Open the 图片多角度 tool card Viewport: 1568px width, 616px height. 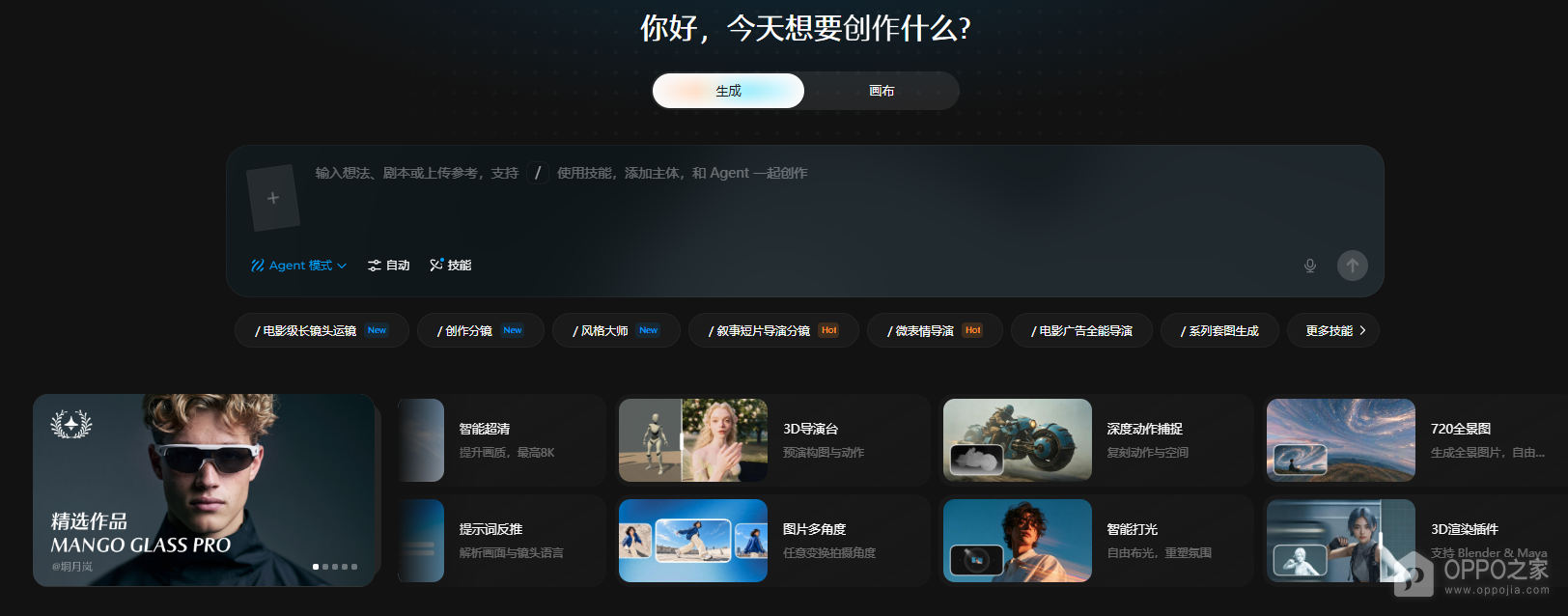click(772, 541)
